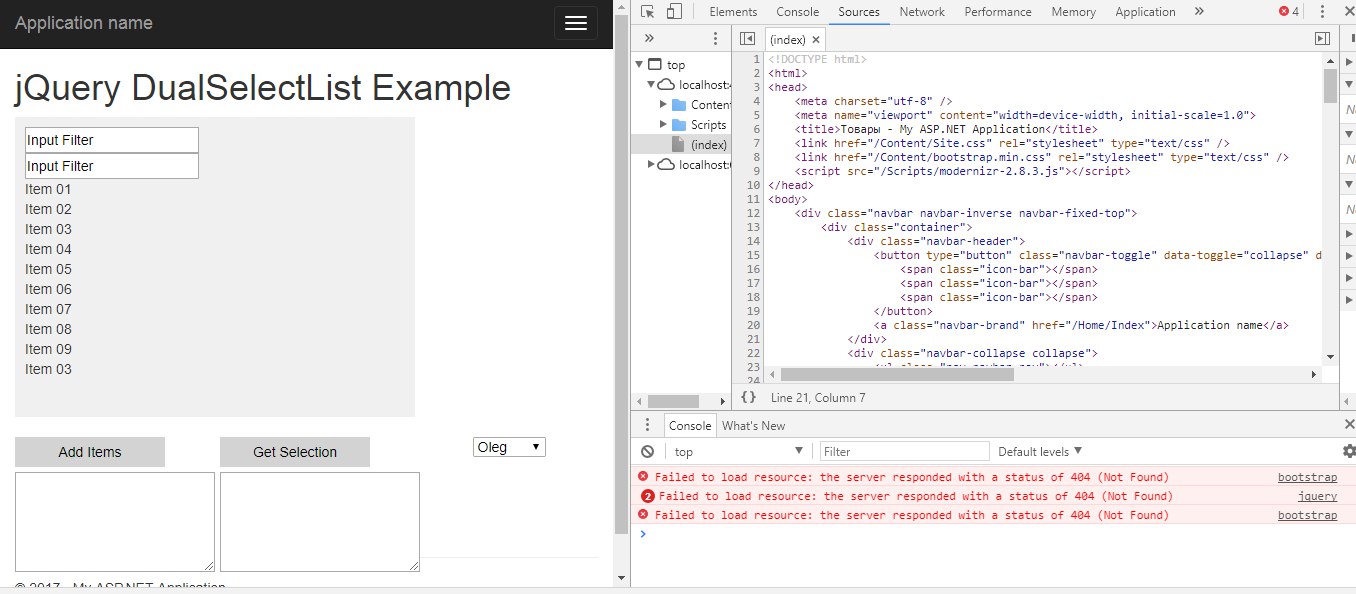Clear the console with the ban icon
Screen dimensions: 1356x594
pyautogui.click(x=648, y=451)
